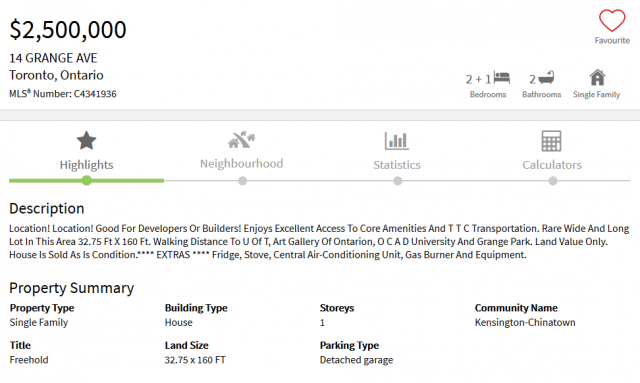Select the Calculators tab label
This screenshot has height=383, width=640.
pyautogui.click(x=552, y=165)
